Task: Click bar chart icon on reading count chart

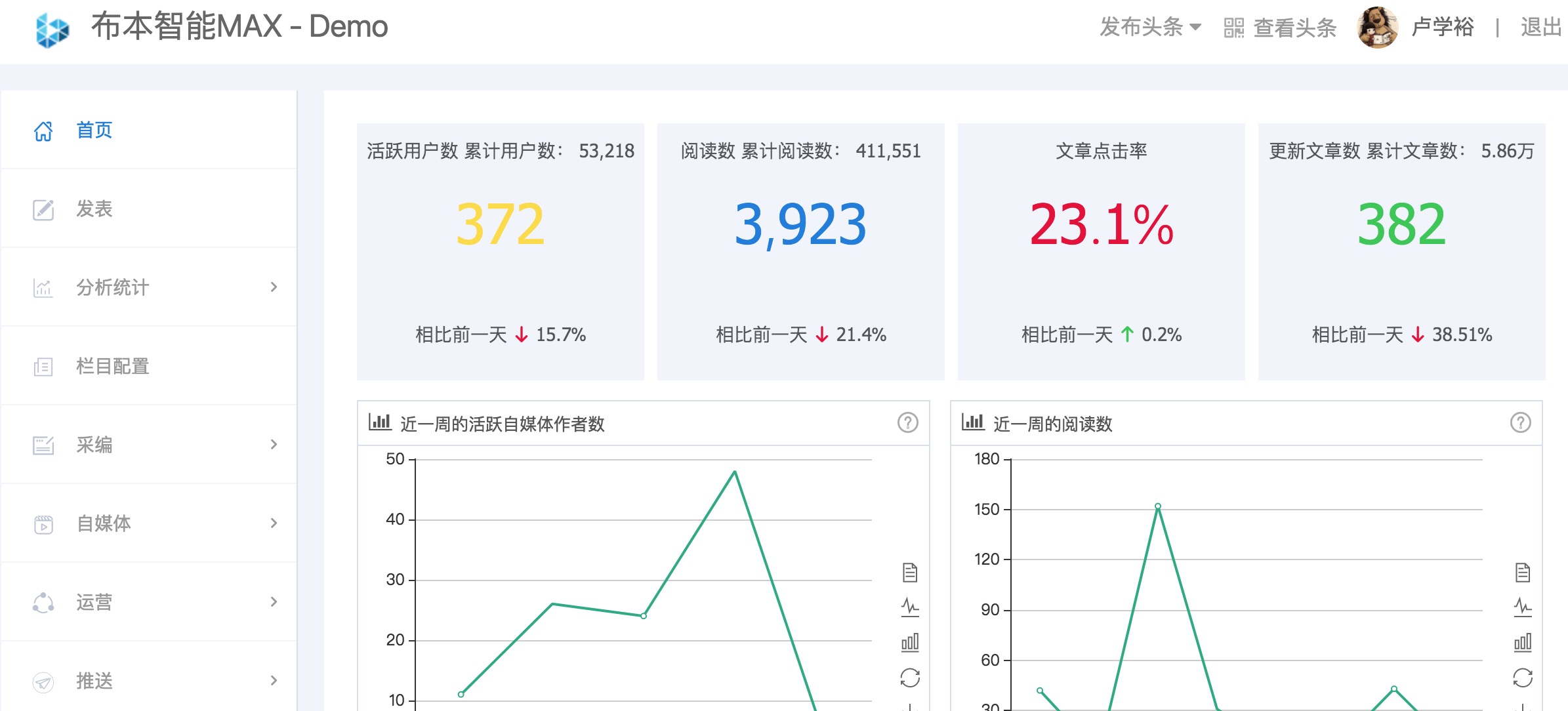Action: click(x=1523, y=642)
